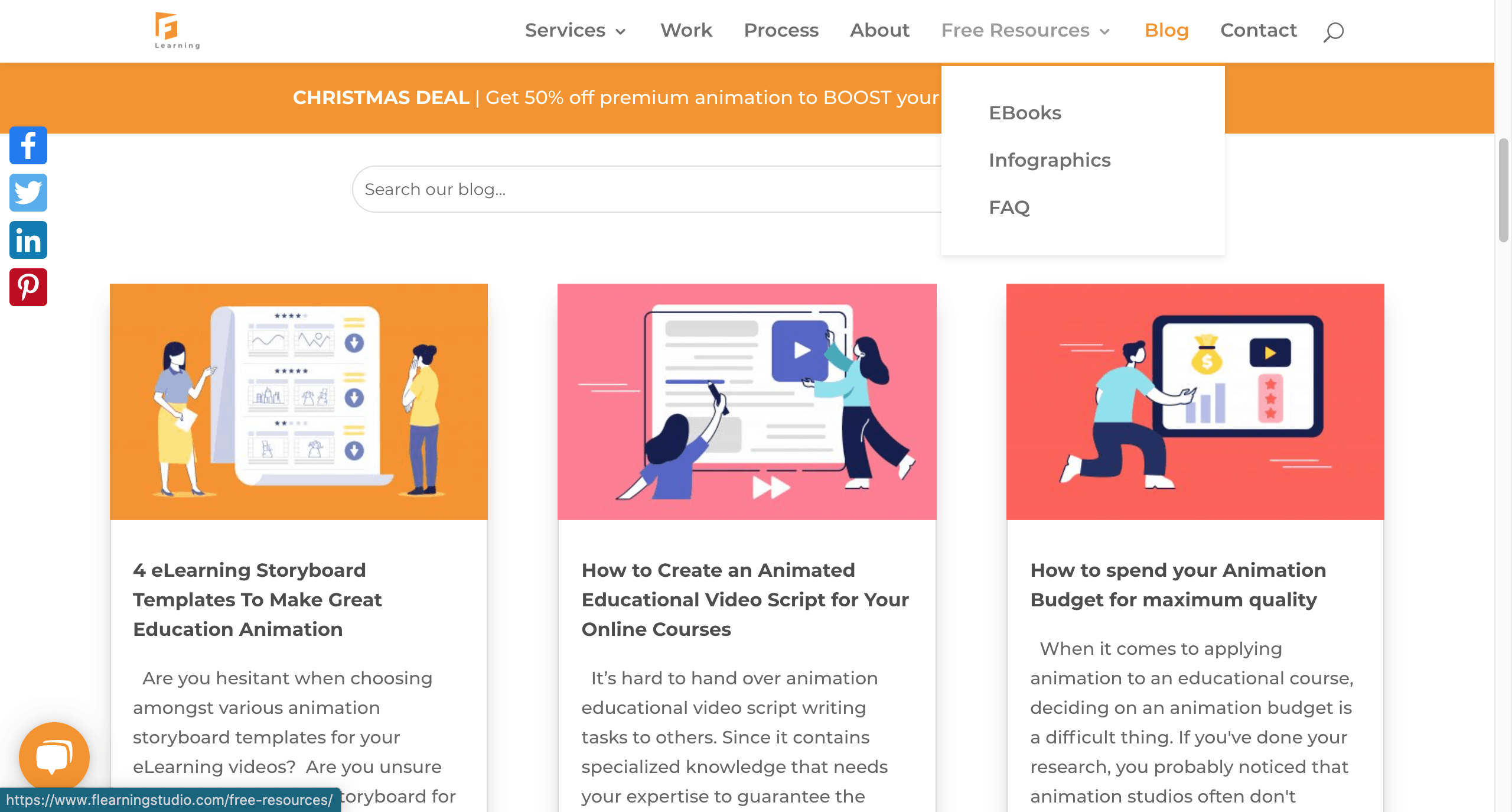The image size is (1512, 812).
Task: Share the page via the LinkedIn icon
Action: (28, 240)
